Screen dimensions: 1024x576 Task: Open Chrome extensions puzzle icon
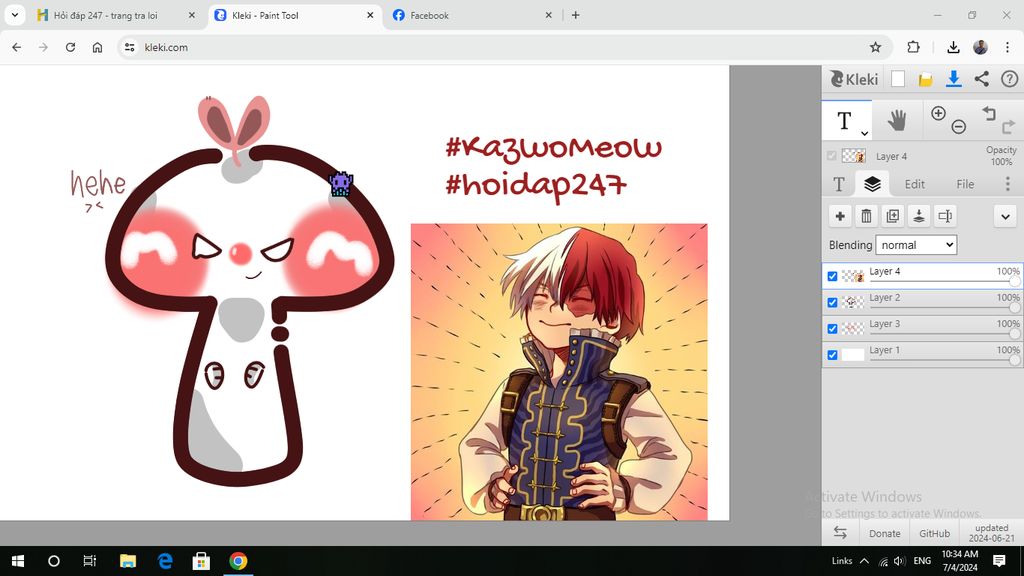[x=913, y=47]
